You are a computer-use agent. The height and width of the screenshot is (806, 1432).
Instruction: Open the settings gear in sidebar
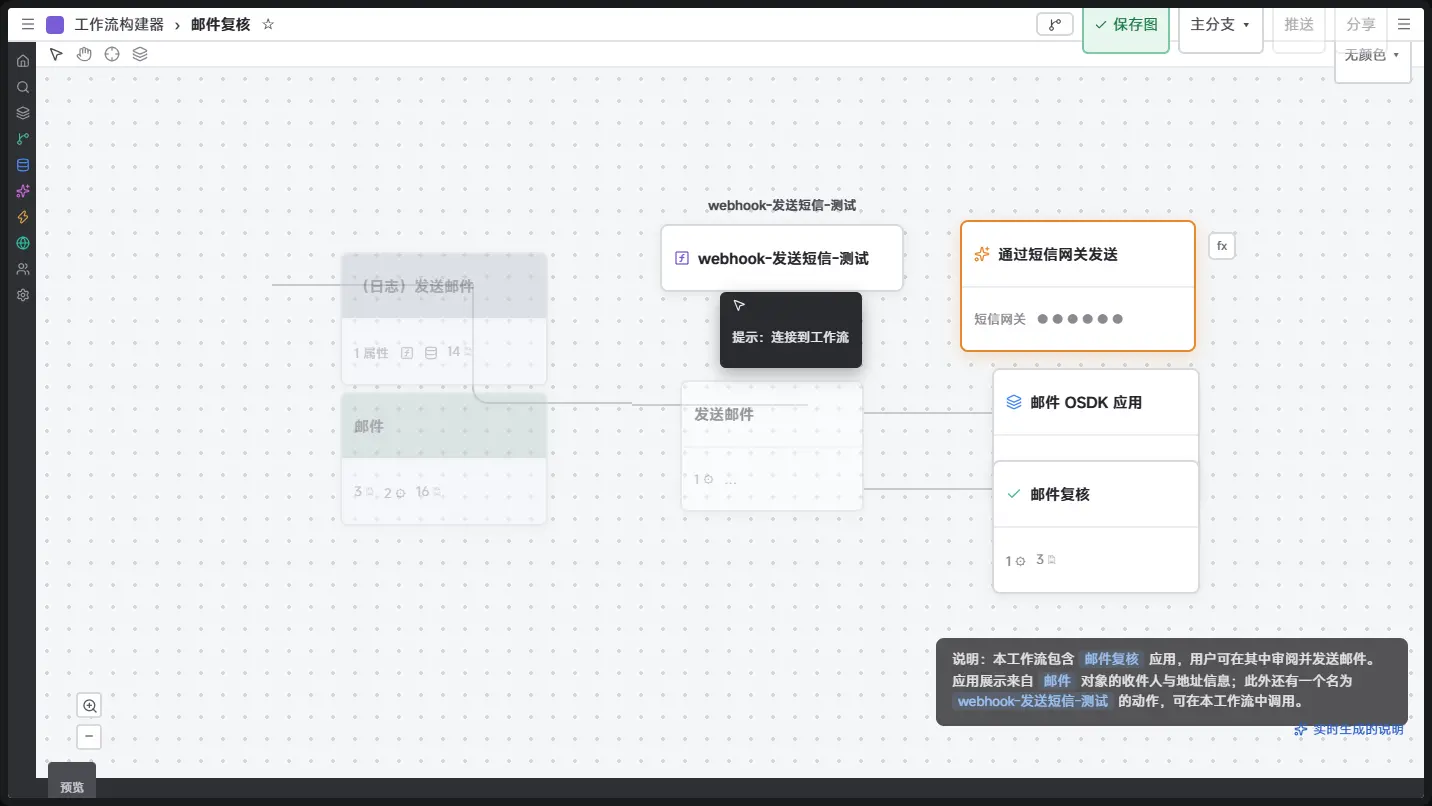23,295
